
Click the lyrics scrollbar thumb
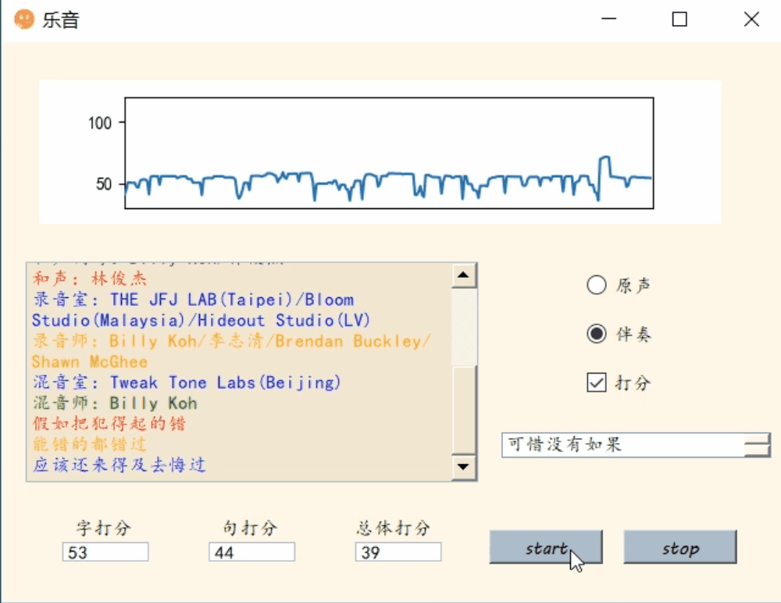pyautogui.click(x=464, y=410)
